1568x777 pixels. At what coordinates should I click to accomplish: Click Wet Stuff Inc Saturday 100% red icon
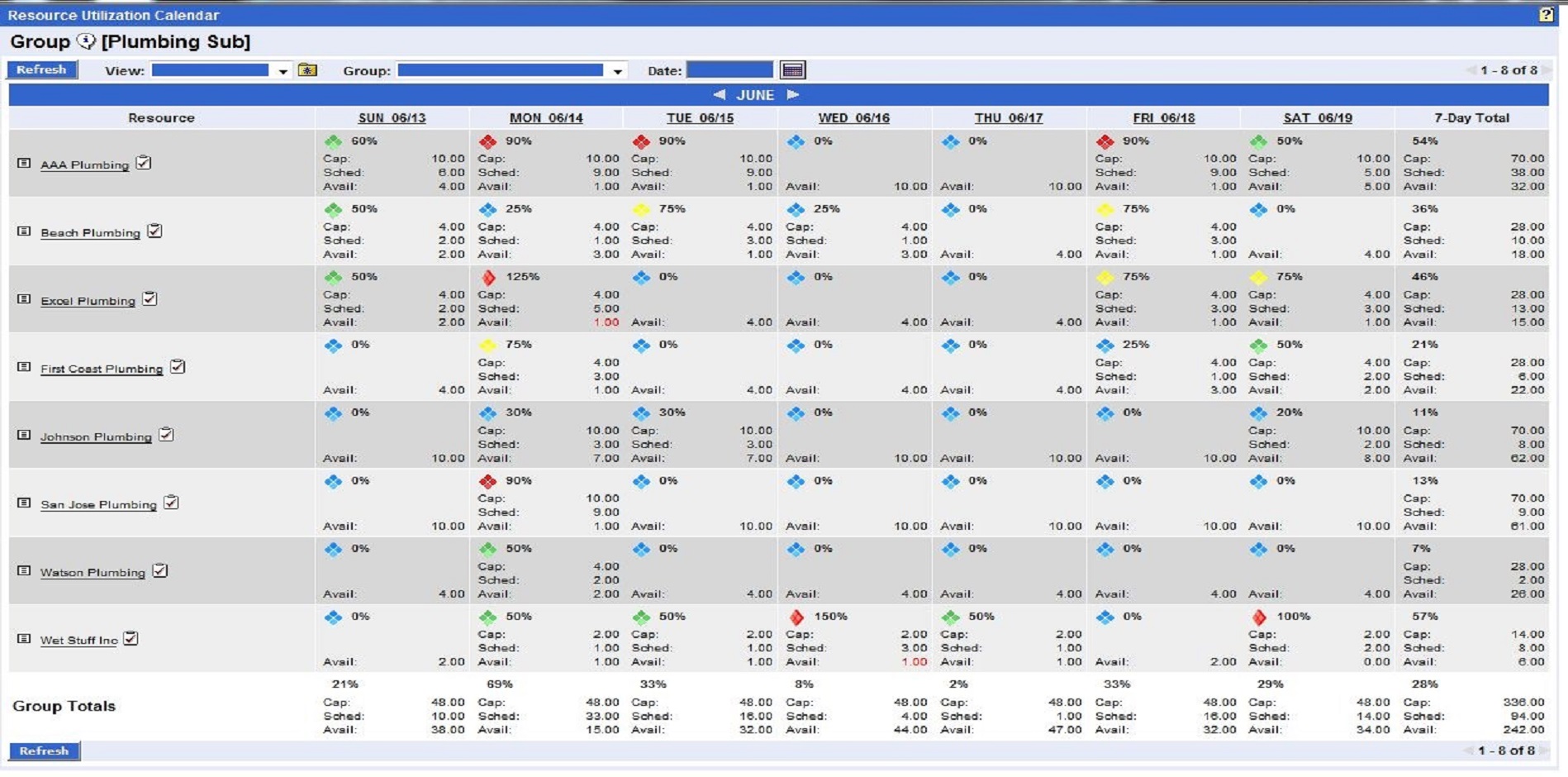[1259, 617]
